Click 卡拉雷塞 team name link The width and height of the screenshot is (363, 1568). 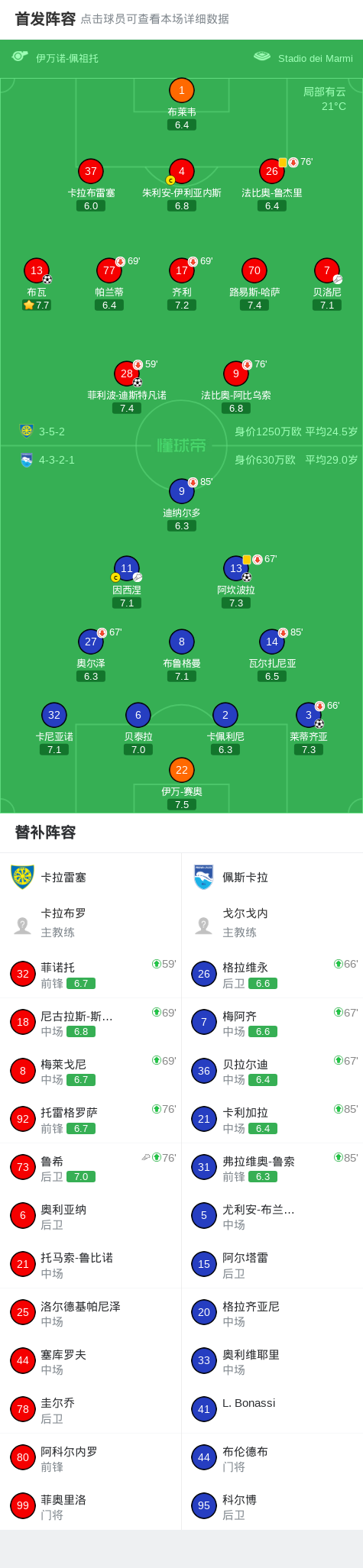(63, 877)
